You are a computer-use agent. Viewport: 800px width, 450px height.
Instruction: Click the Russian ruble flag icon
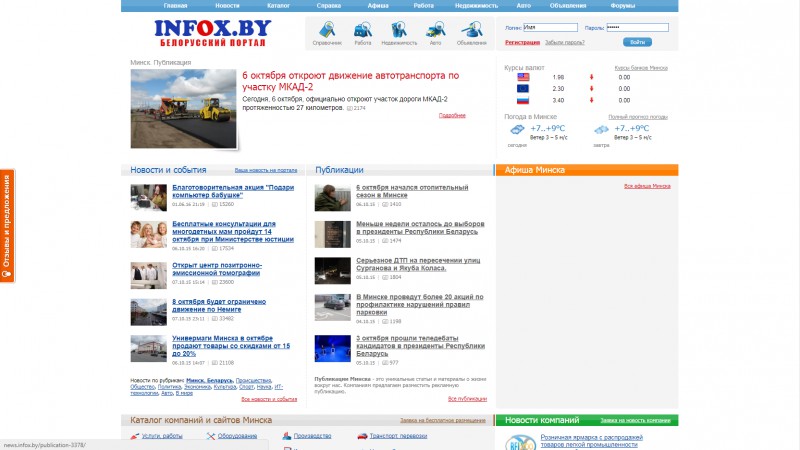[x=523, y=100]
